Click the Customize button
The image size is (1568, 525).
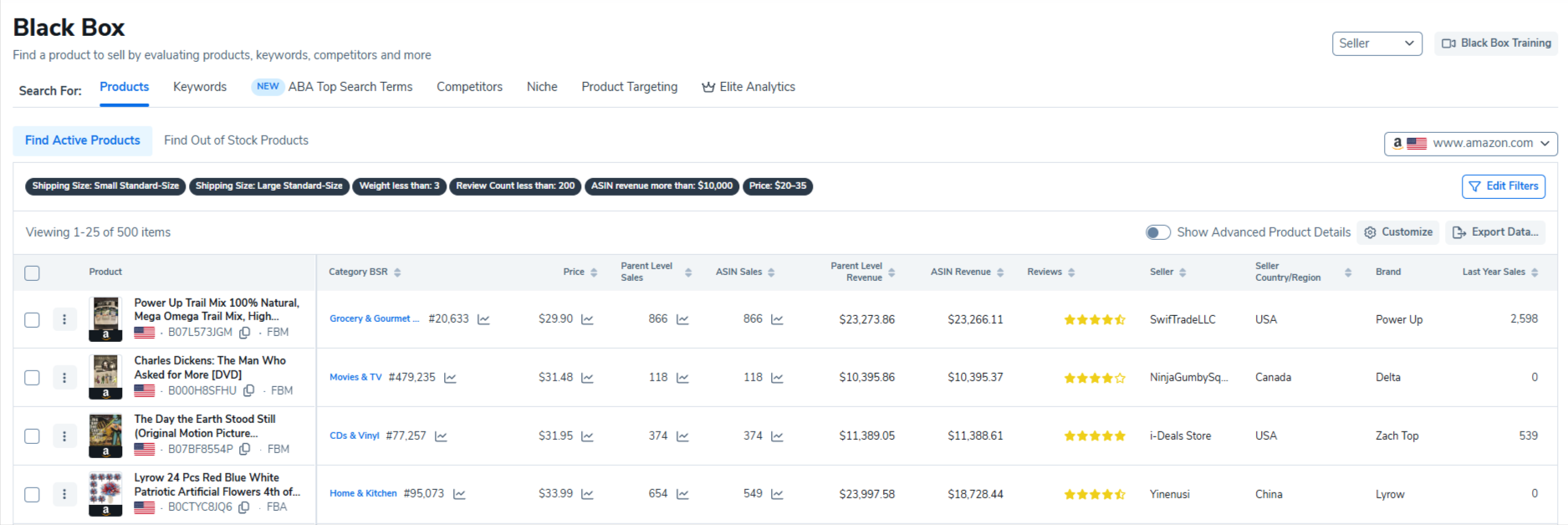1398,232
